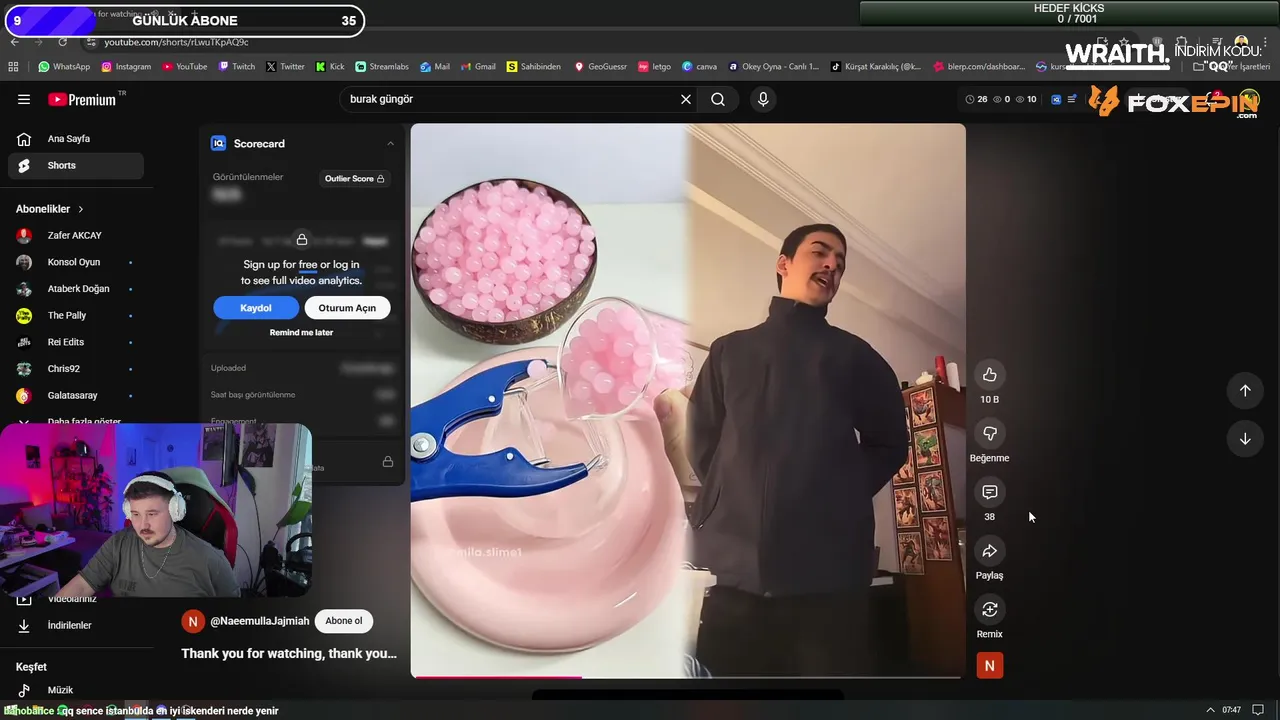Open the WhatsApp bookmark
The width and height of the screenshot is (1280, 720).
(64, 67)
